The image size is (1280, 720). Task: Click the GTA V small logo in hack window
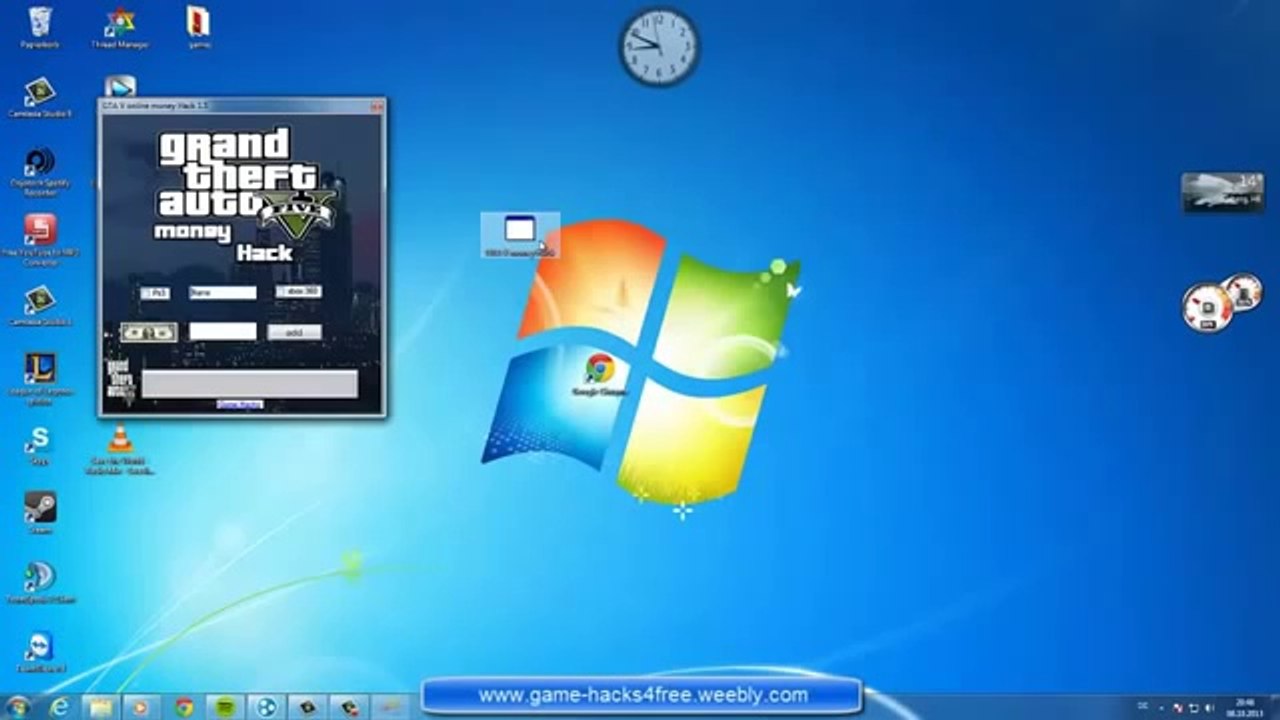(120, 382)
